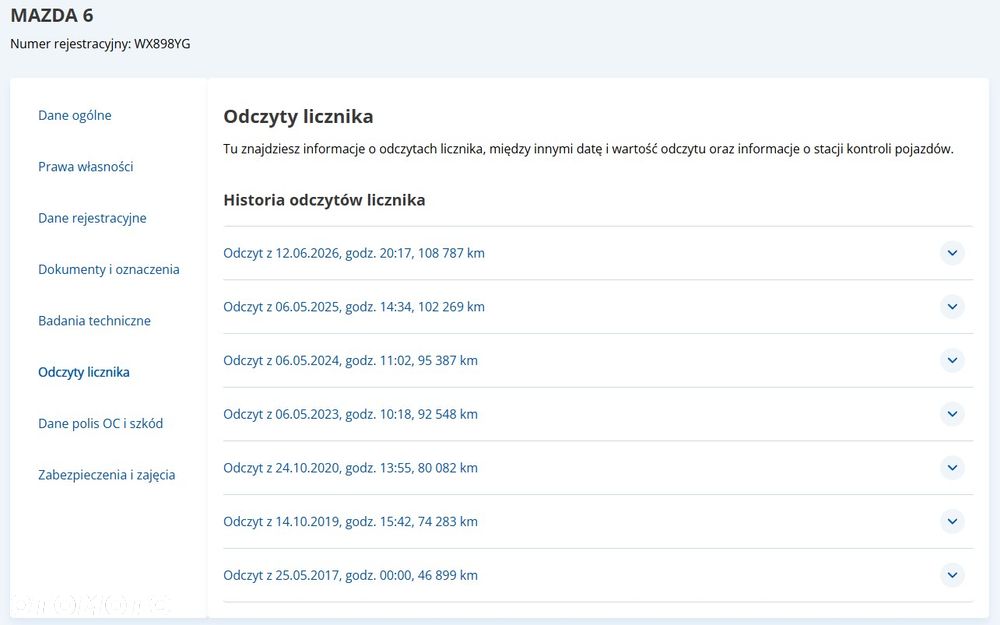The width and height of the screenshot is (1000, 625).
Task: Click the main Odczyty licznika title
Action: pos(298,117)
